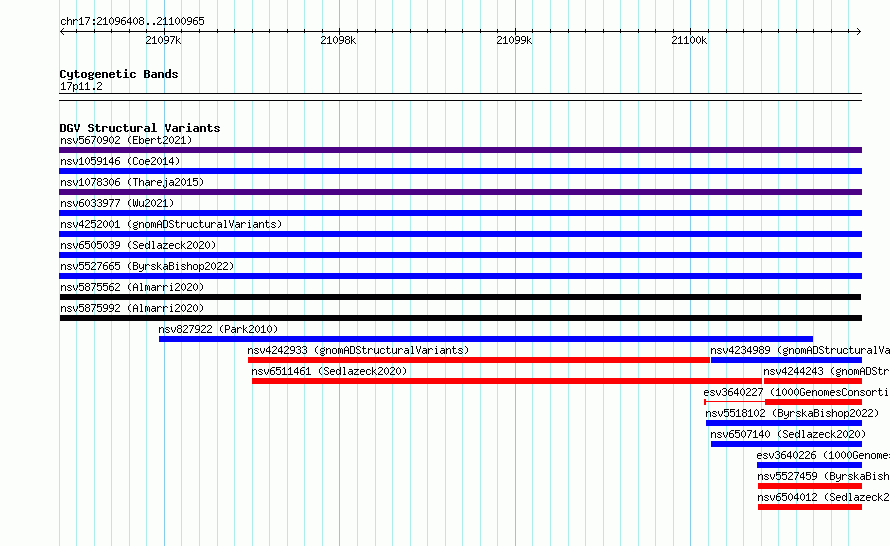
Task: Click the blue bar under nsv5518102
Action: click(784, 423)
